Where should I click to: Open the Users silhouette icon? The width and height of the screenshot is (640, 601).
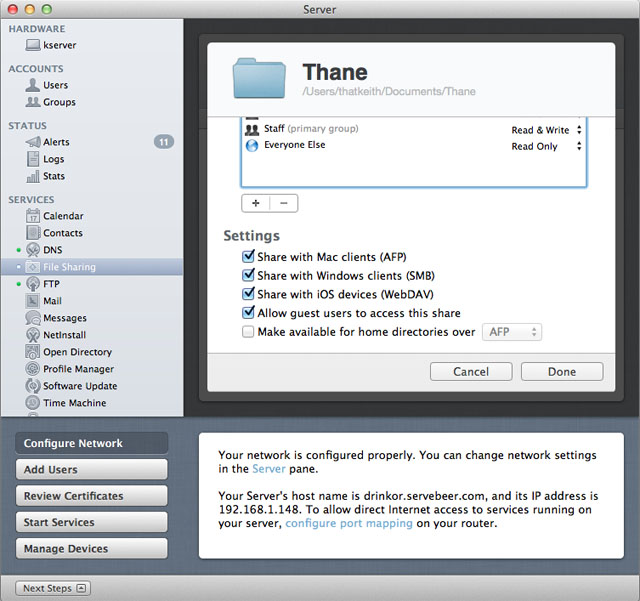[33, 85]
